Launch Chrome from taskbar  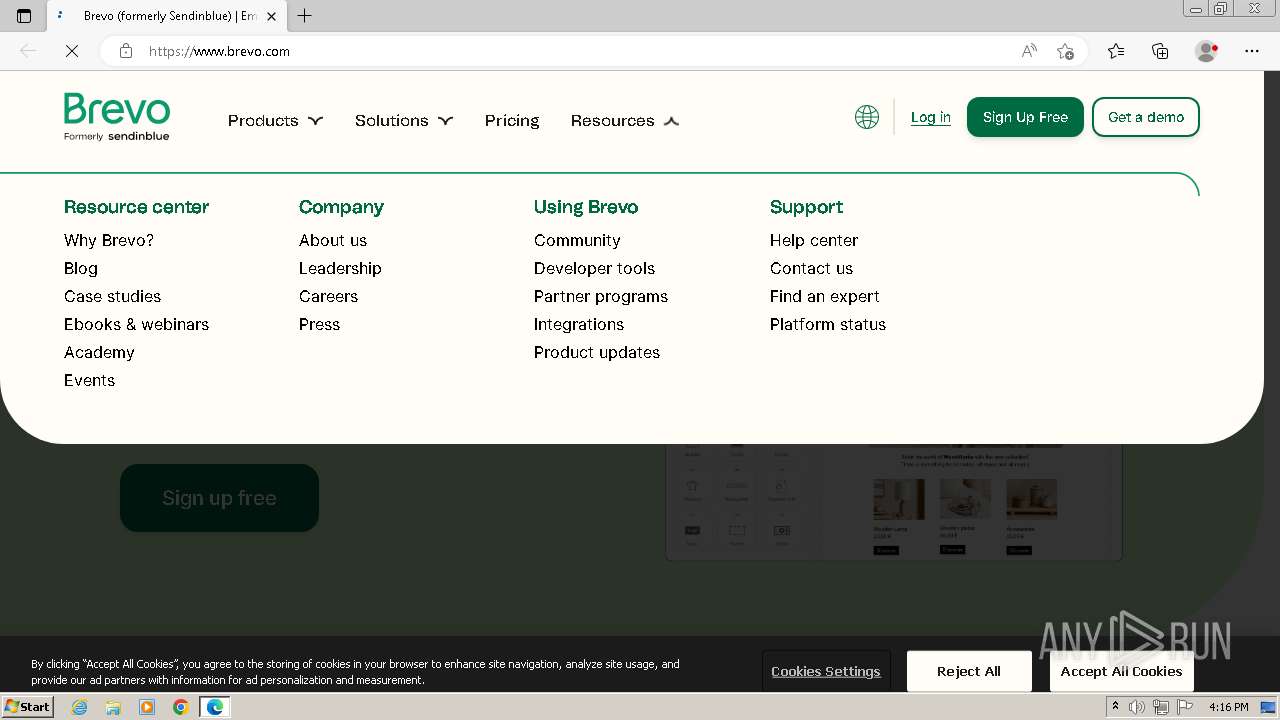click(x=181, y=707)
